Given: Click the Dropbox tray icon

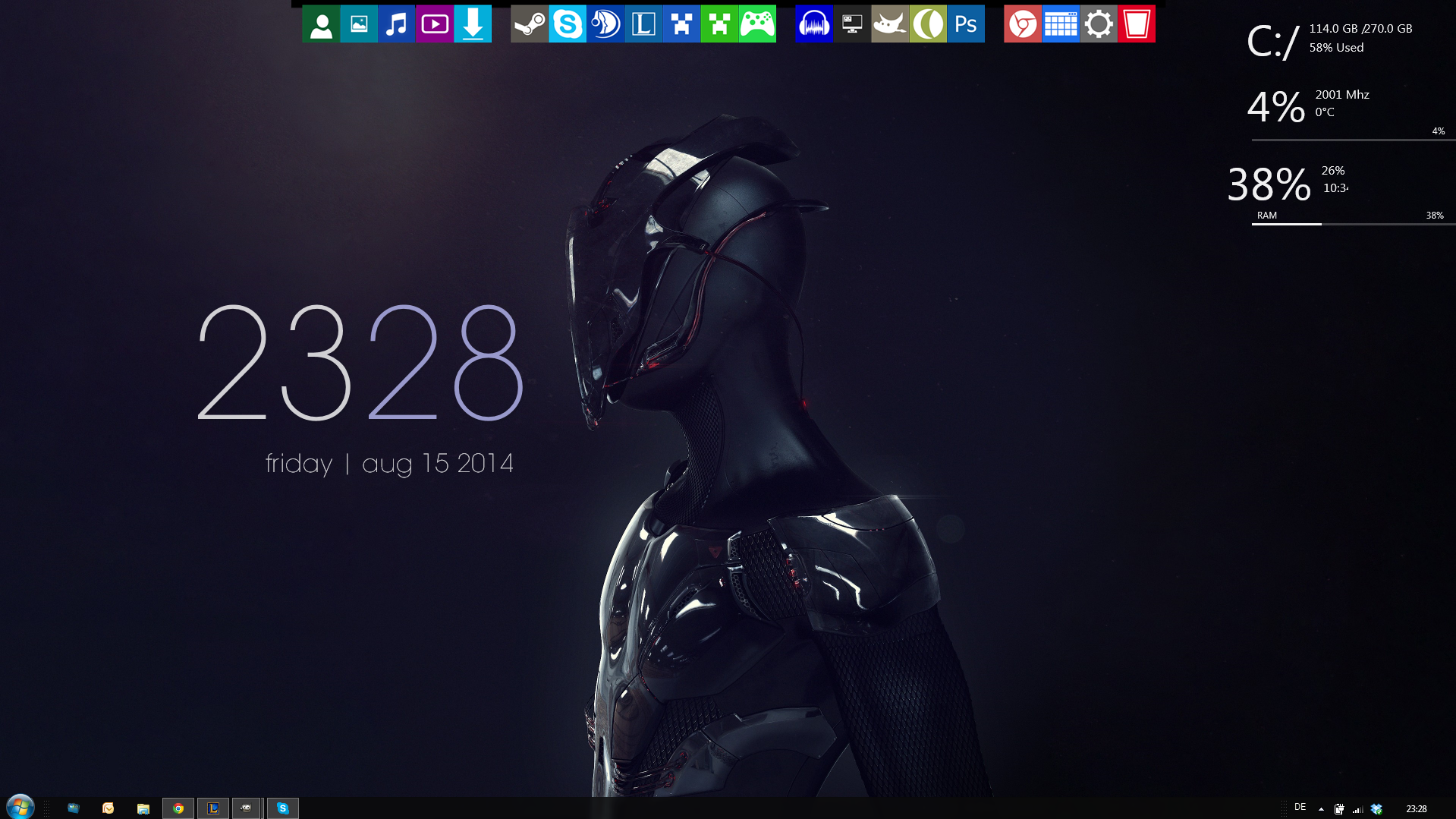Looking at the screenshot, I should click(1376, 809).
